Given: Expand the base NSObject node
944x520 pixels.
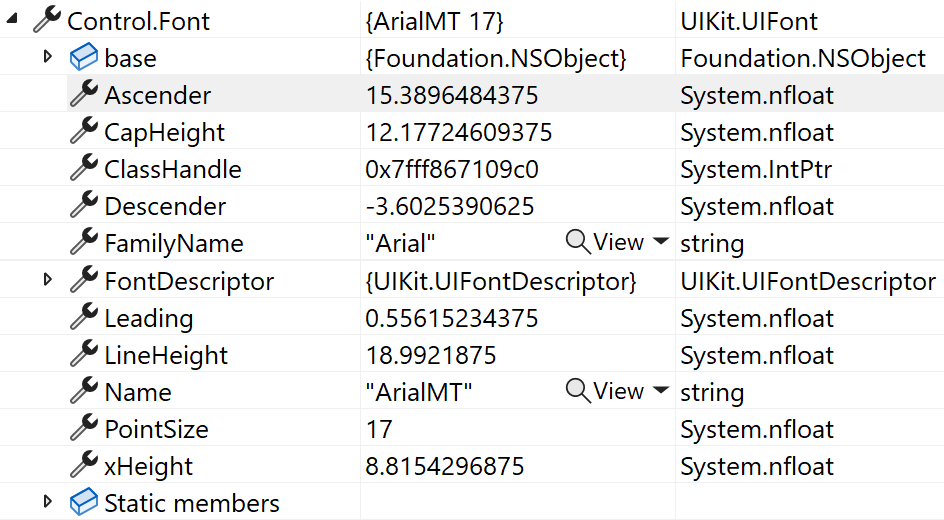Looking at the screenshot, I should tap(47, 57).
